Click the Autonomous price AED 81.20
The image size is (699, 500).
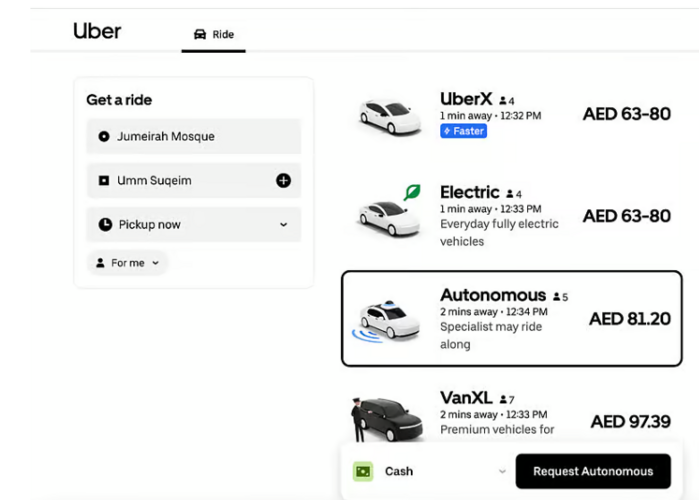630,319
